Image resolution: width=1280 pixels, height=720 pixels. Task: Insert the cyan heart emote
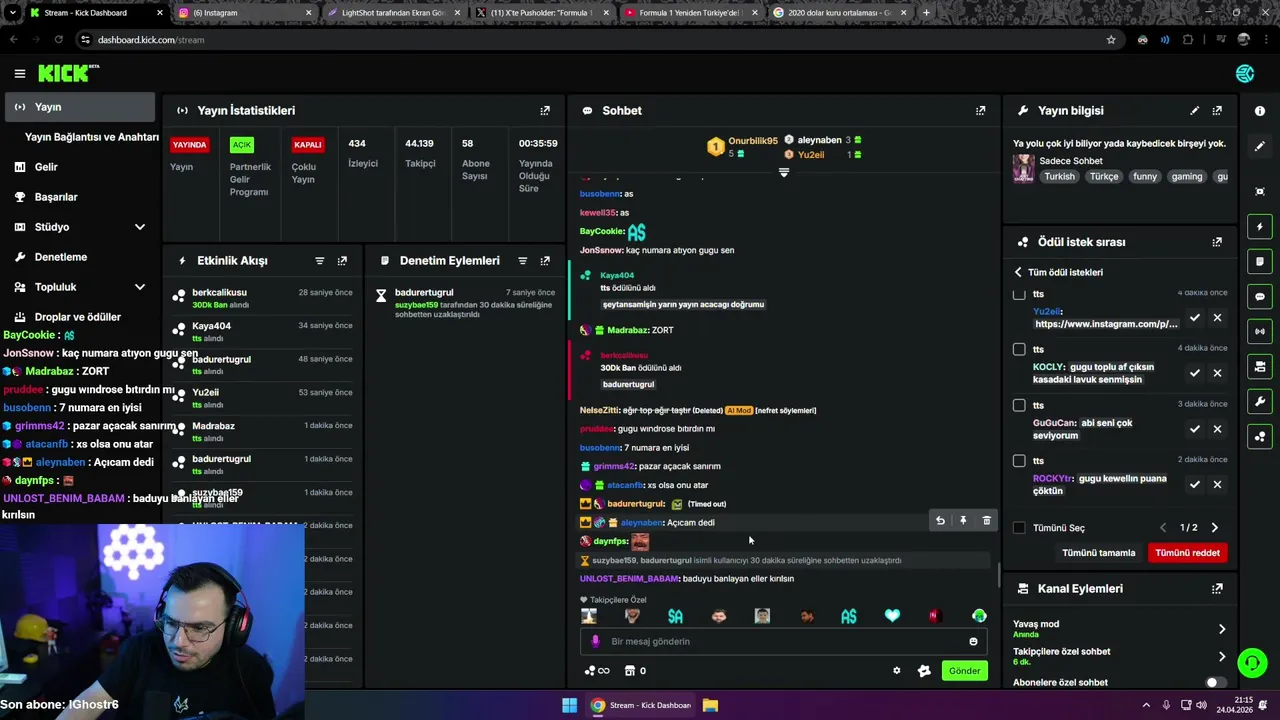coord(892,616)
